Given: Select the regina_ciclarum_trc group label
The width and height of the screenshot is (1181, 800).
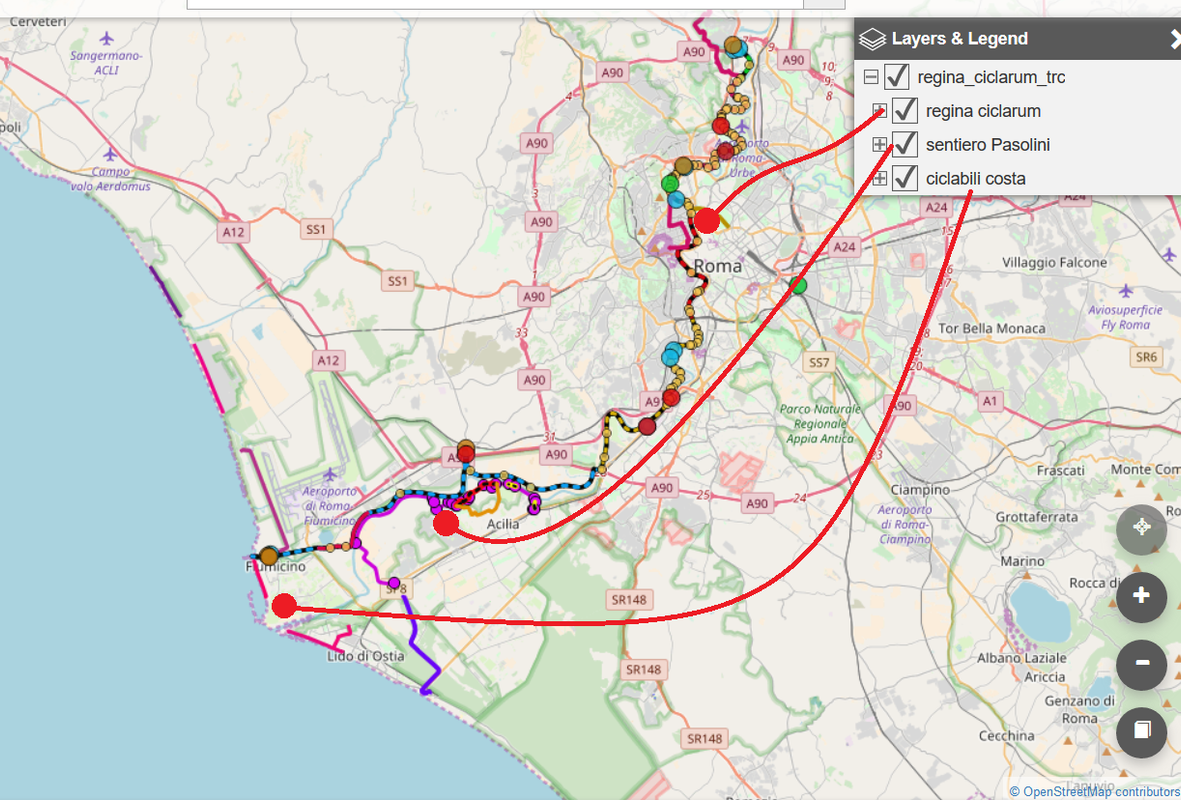Looking at the screenshot, I should pos(991,78).
